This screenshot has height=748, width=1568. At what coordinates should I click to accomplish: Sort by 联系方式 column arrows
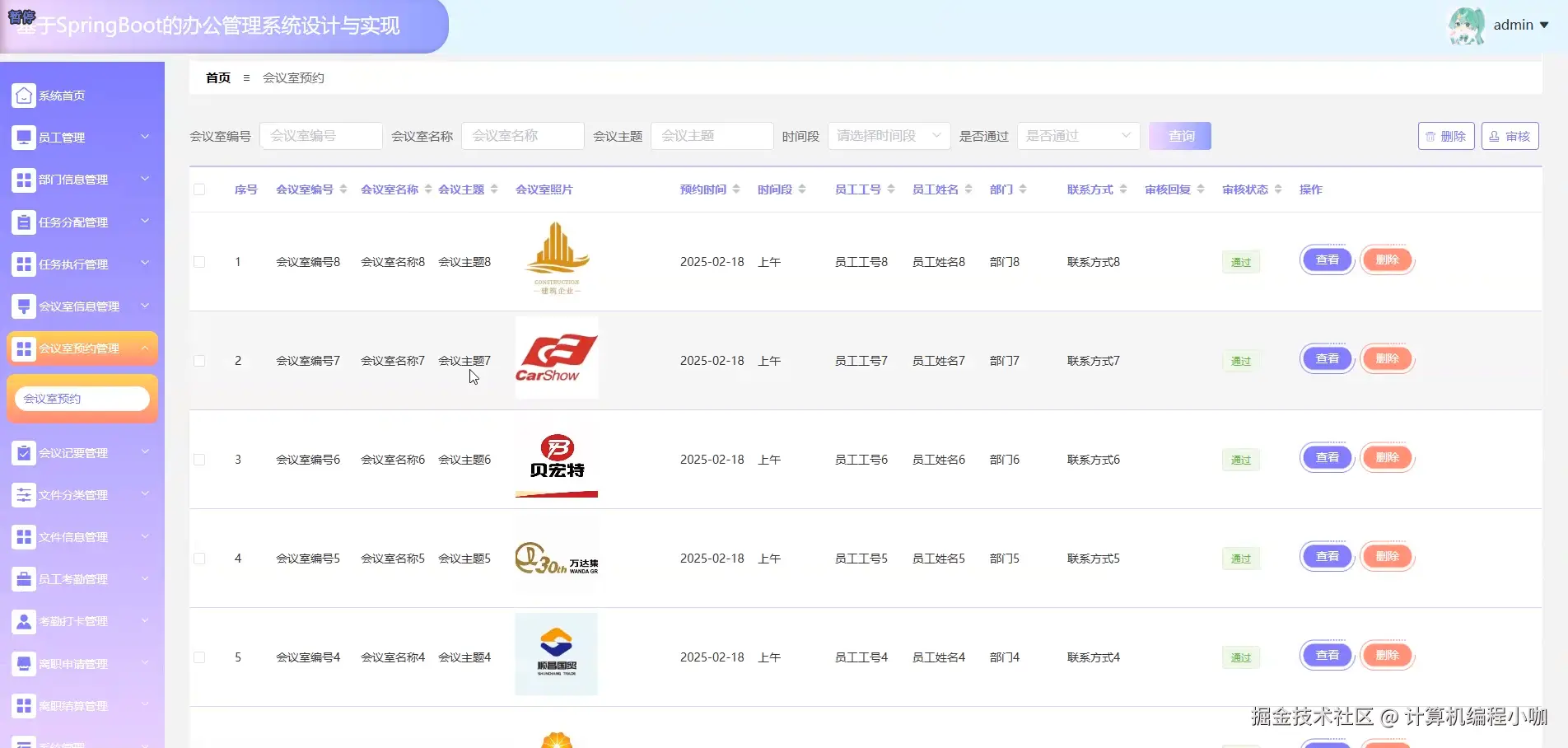(x=1123, y=189)
